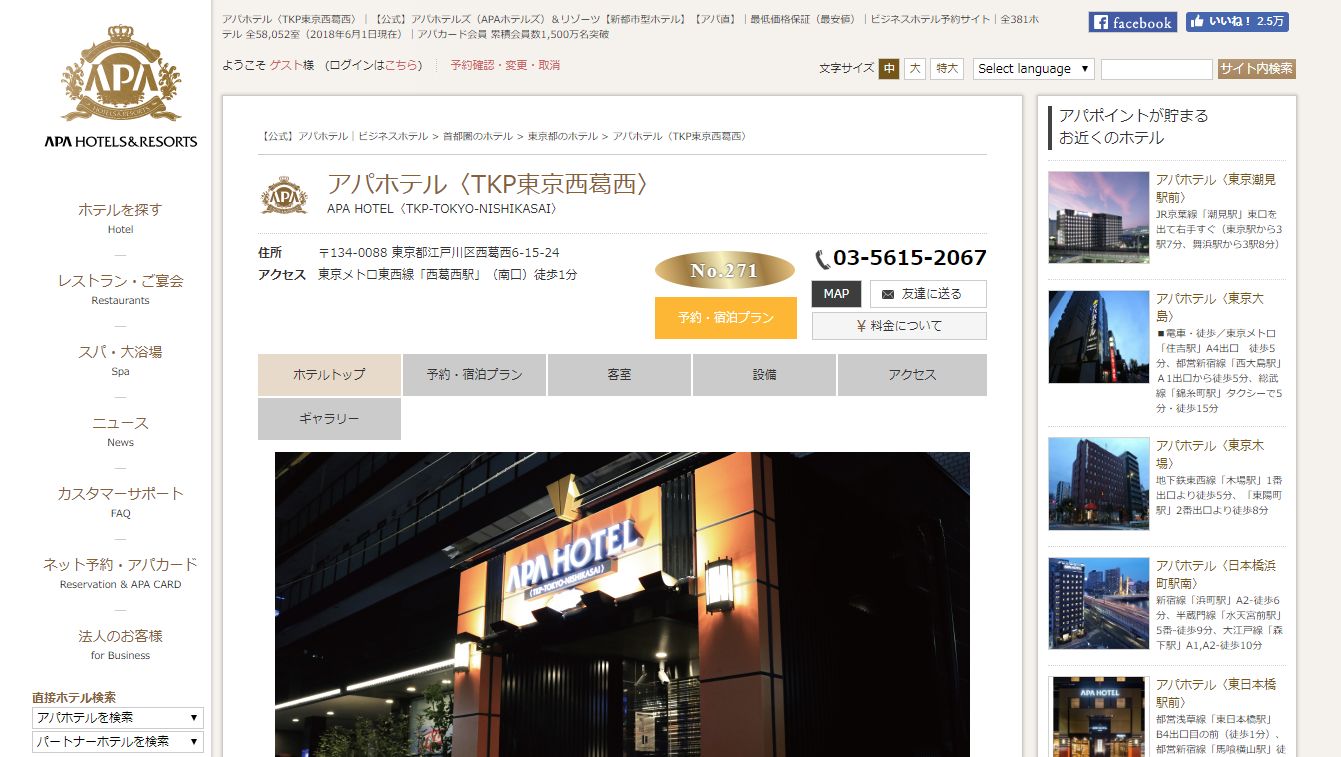Click the APA Hotels & Resorts crown logo
The image size is (1341, 757).
pyautogui.click(x=121, y=86)
